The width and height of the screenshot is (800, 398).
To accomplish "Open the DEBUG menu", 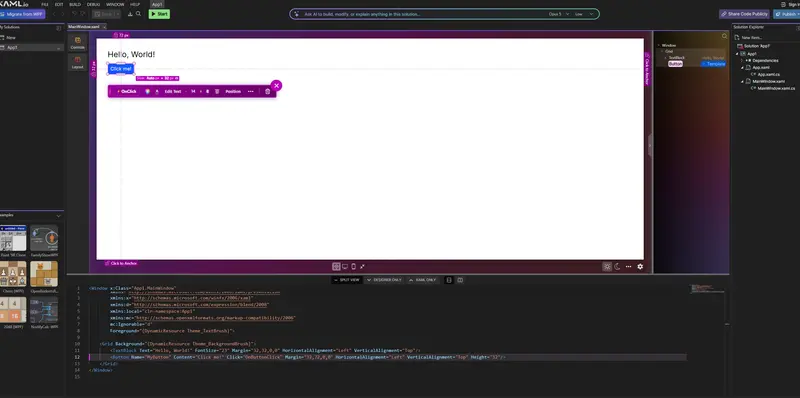I will pos(93,4).
